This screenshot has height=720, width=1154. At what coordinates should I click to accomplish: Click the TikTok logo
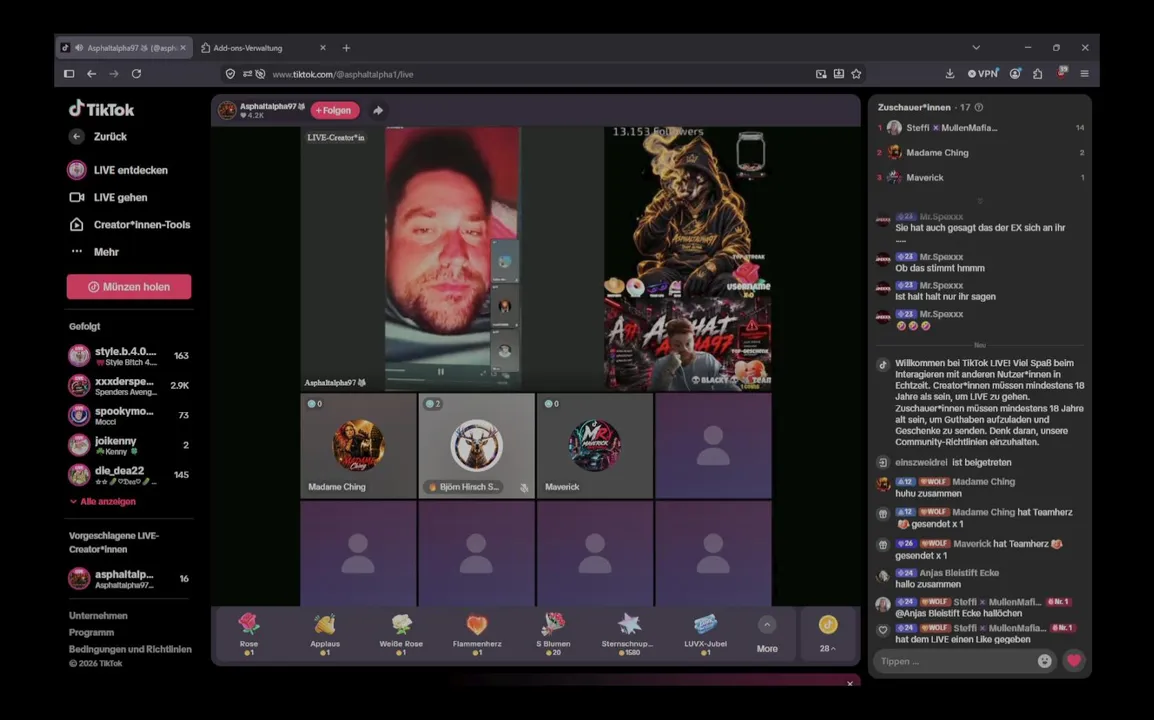coord(102,109)
